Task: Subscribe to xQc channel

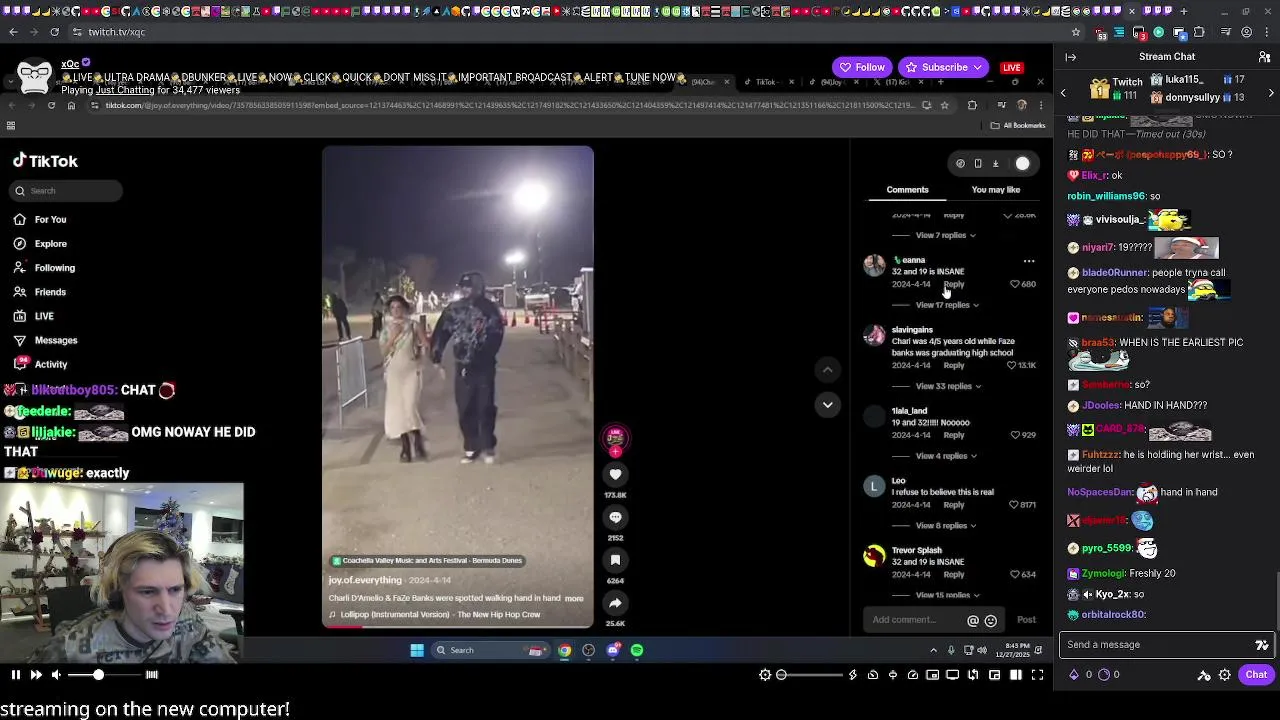Action: click(x=943, y=67)
